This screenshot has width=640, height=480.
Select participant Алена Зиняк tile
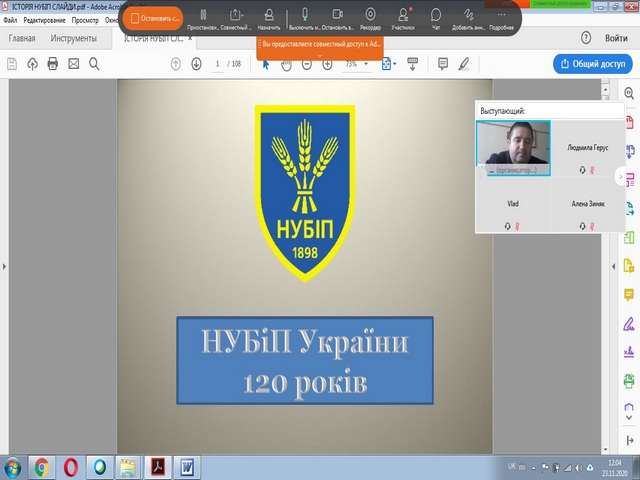(588, 205)
